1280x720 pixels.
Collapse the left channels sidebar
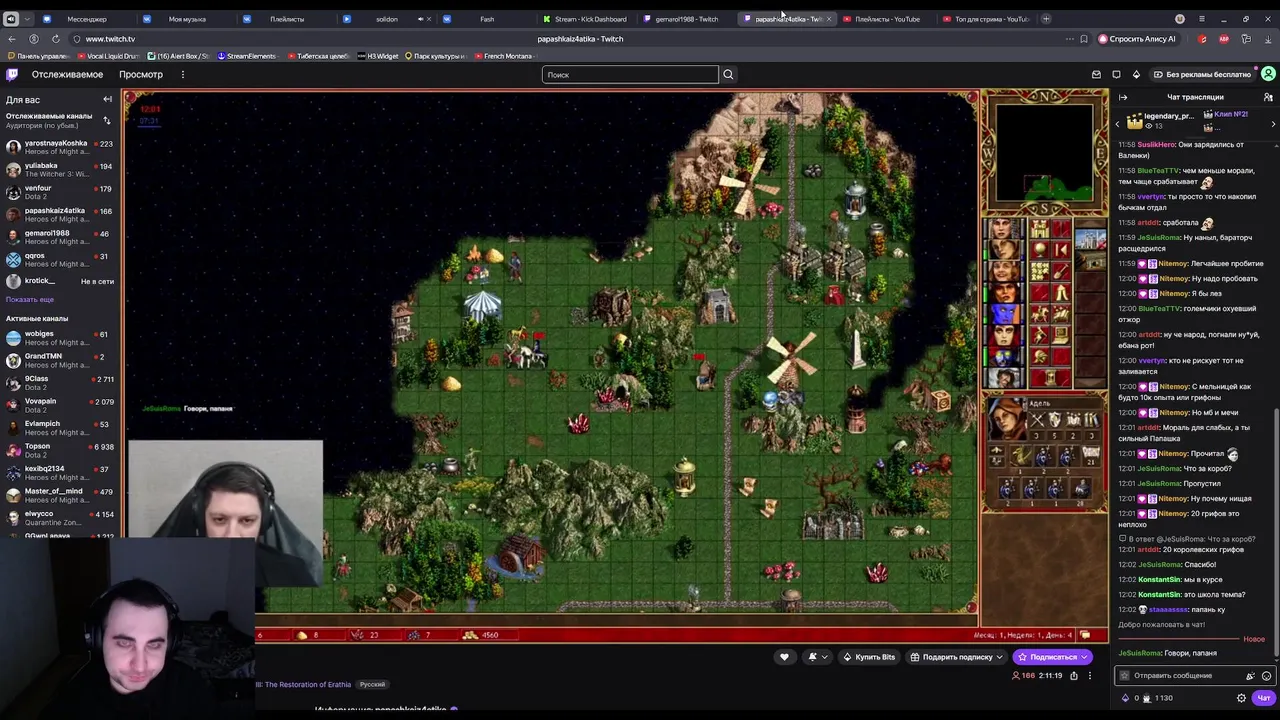coord(107,99)
